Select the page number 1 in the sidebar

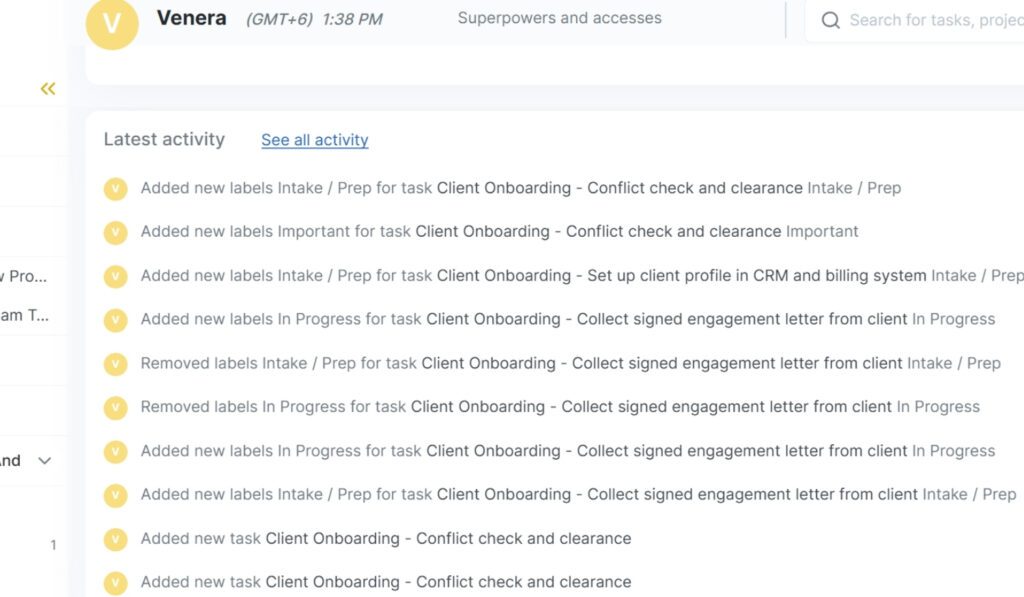[x=53, y=545]
